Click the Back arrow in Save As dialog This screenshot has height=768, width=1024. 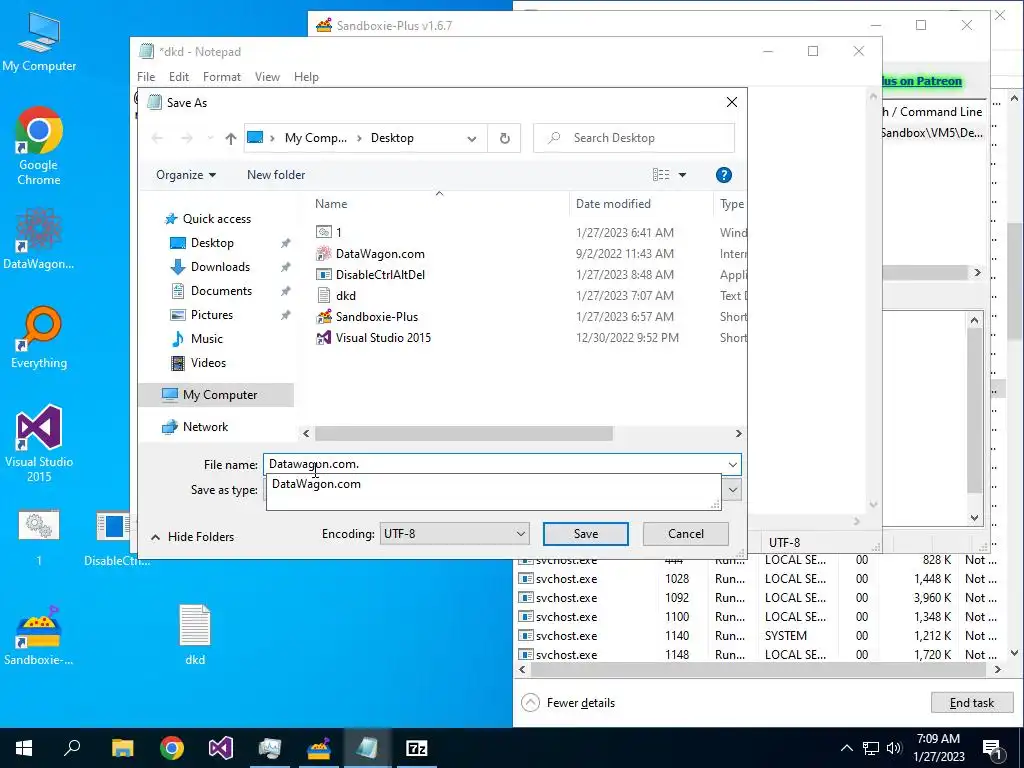(157, 138)
